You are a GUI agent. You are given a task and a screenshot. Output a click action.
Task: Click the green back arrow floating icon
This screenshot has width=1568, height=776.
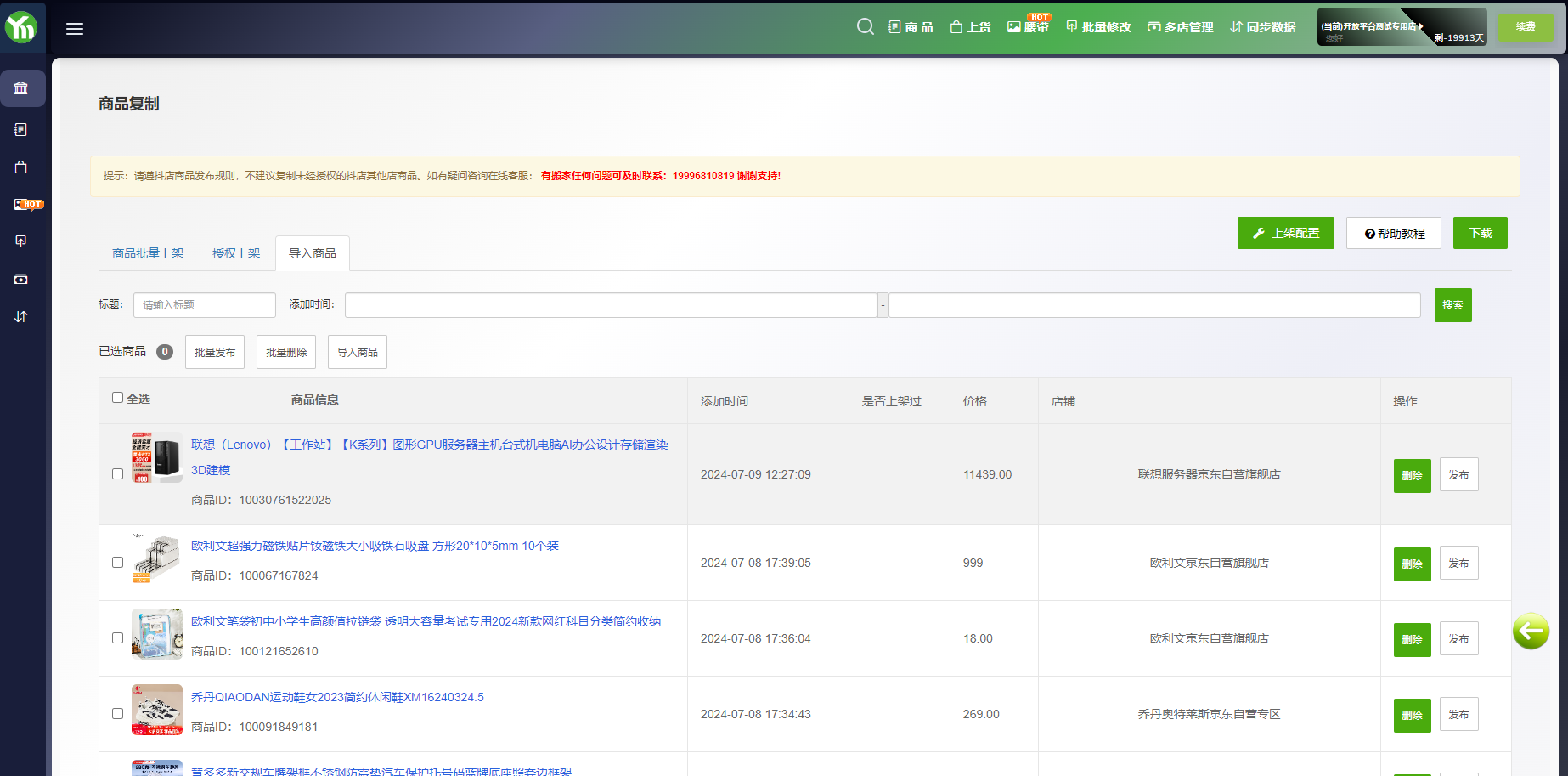pyautogui.click(x=1531, y=632)
